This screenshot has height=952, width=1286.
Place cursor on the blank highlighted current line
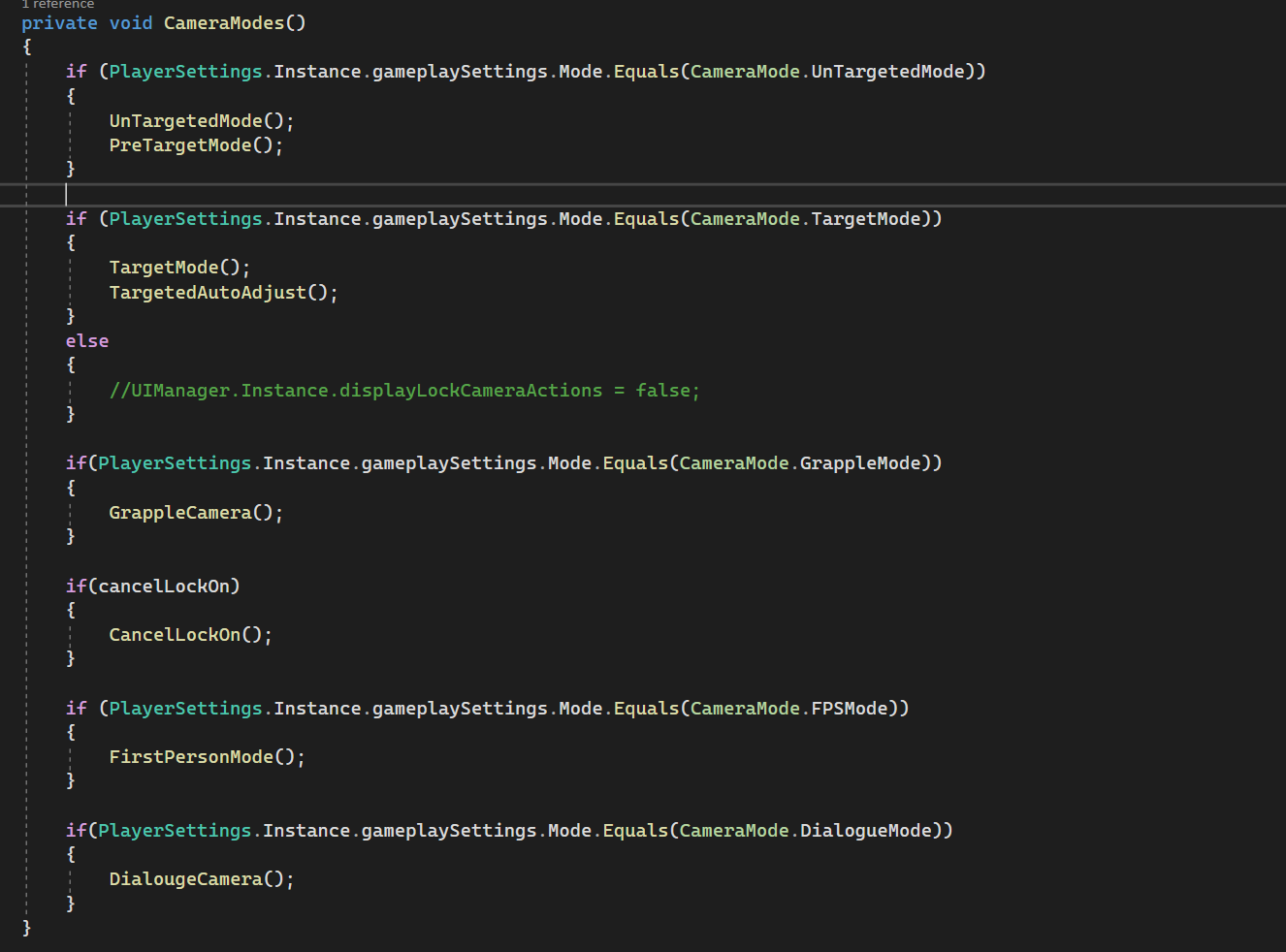[643, 195]
